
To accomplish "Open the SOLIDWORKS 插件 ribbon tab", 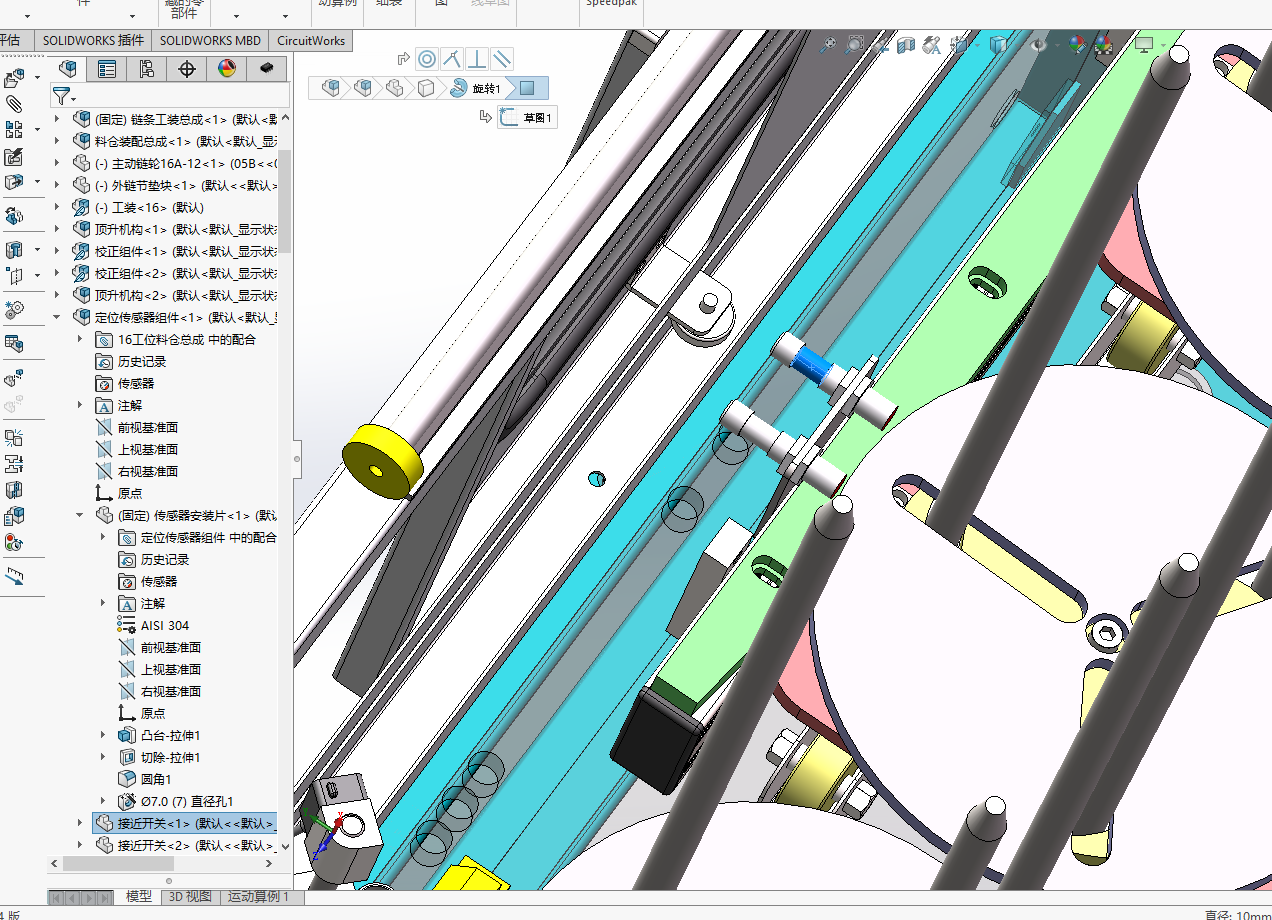I will [x=93, y=41].
